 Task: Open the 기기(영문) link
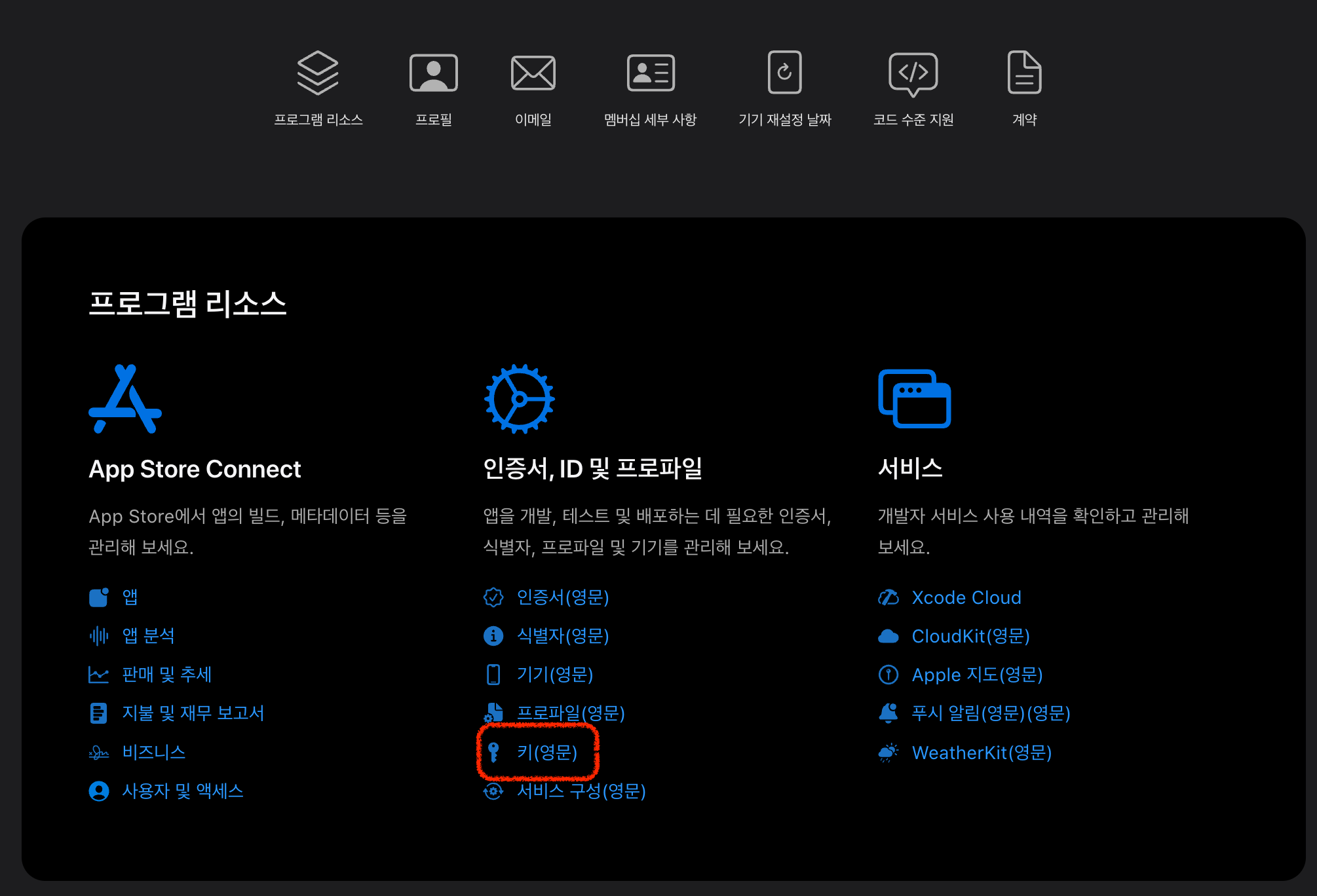pyautogui.click(x=555, y=675)
